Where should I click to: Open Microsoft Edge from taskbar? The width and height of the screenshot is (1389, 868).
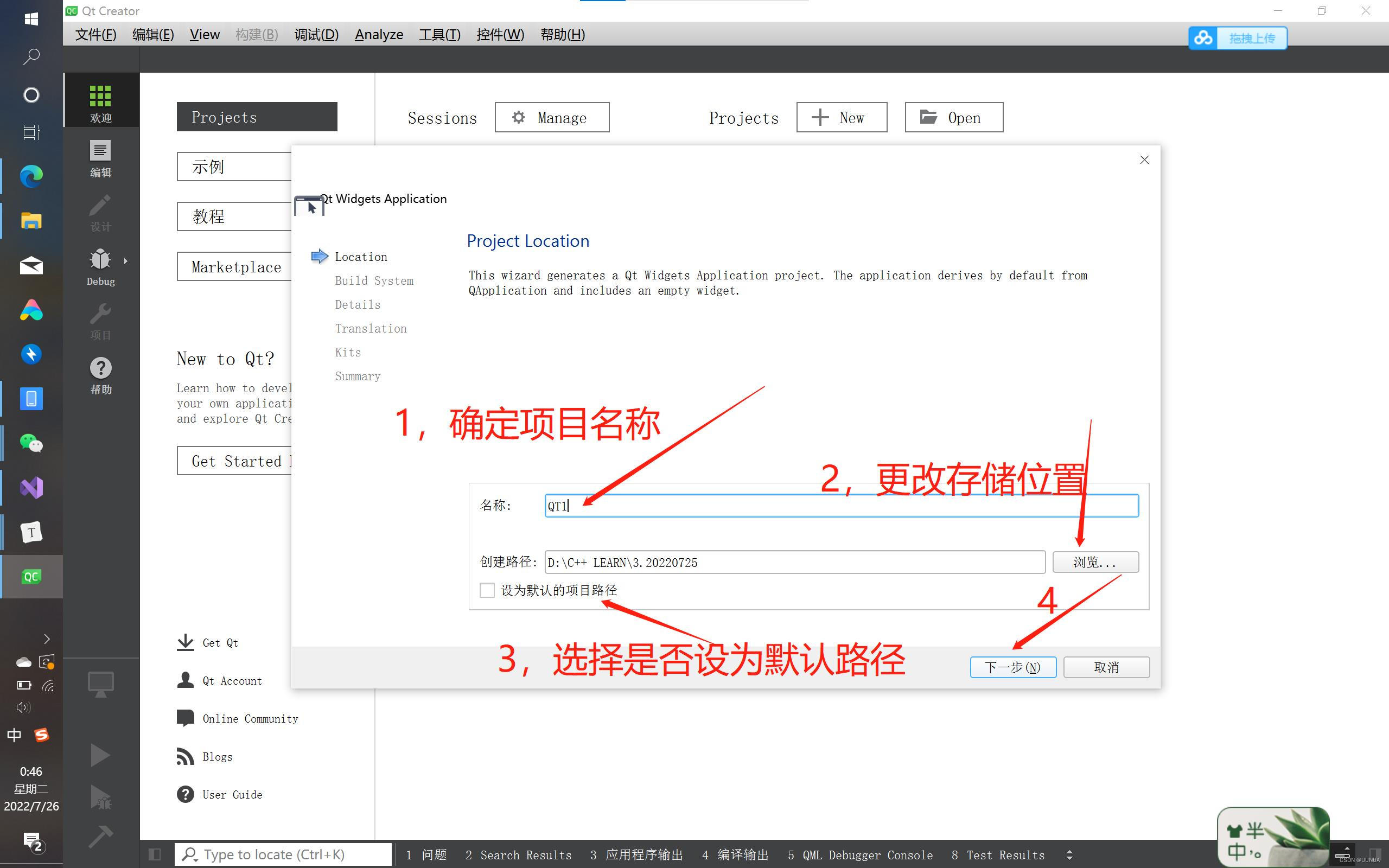point(31,176)
